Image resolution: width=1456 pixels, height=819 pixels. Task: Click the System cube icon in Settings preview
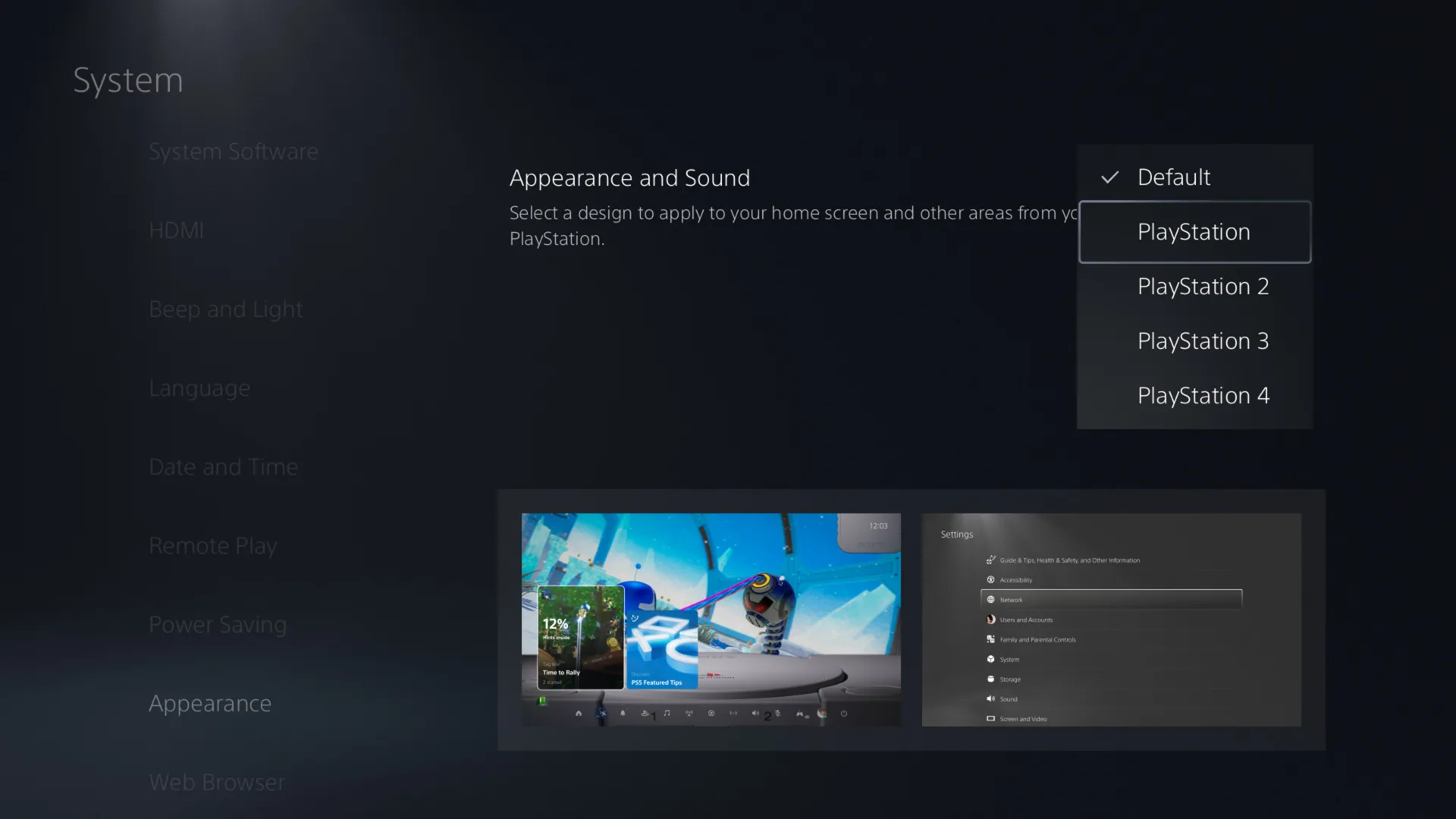[x=991, y=660]
